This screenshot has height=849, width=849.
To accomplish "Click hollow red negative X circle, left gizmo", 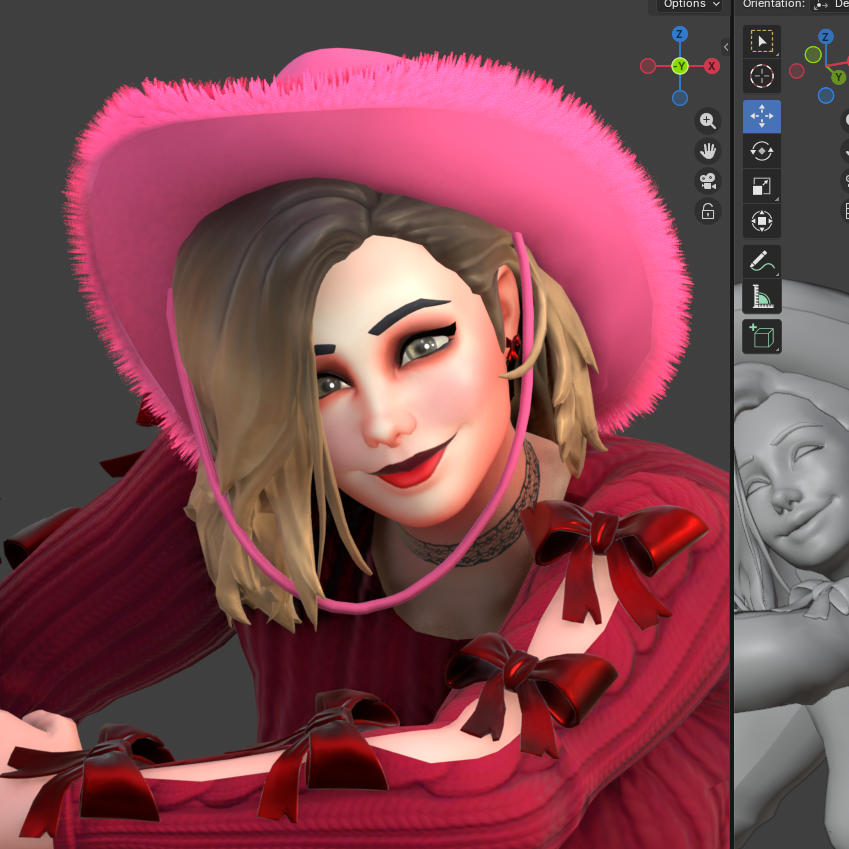I will (648, 66).
